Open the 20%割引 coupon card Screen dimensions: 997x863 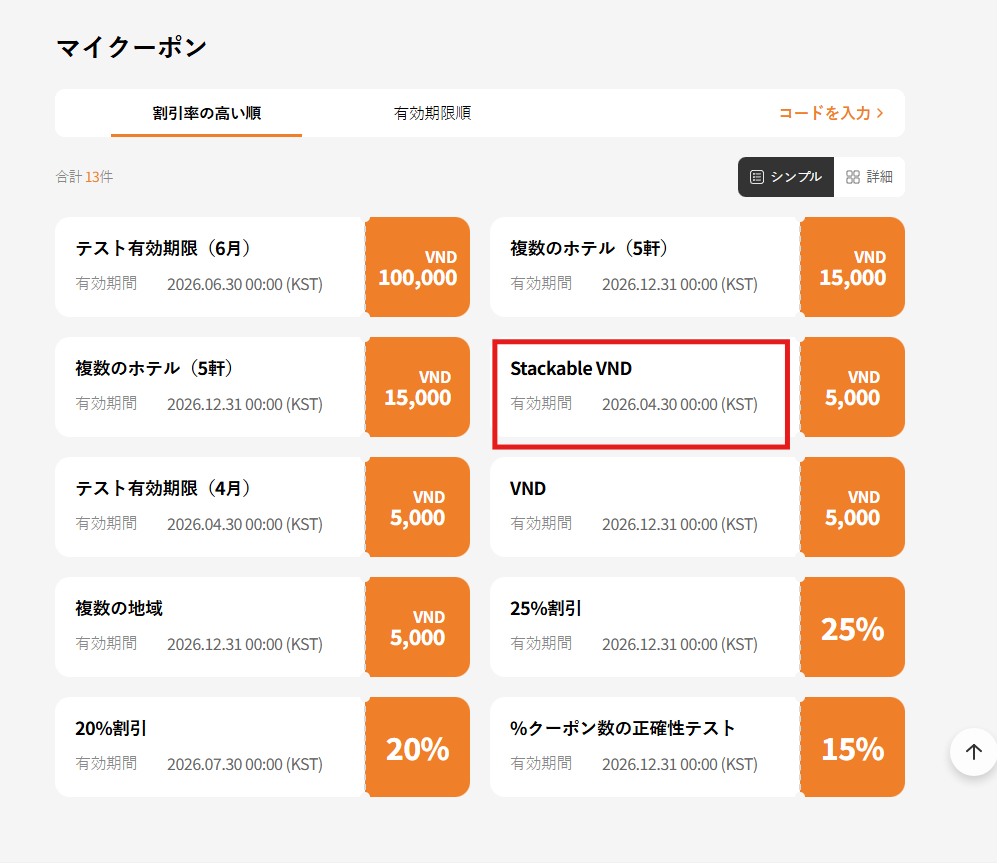click(210, 747)
